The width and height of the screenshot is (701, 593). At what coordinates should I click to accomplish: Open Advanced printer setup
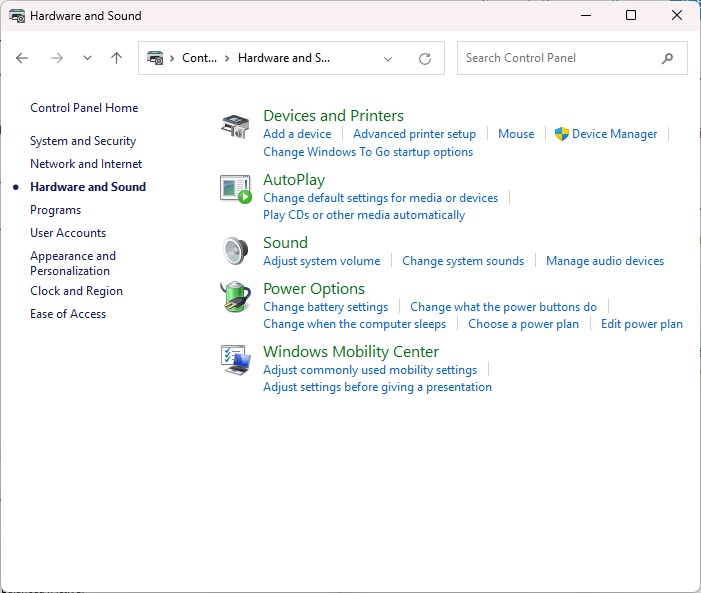414,134
